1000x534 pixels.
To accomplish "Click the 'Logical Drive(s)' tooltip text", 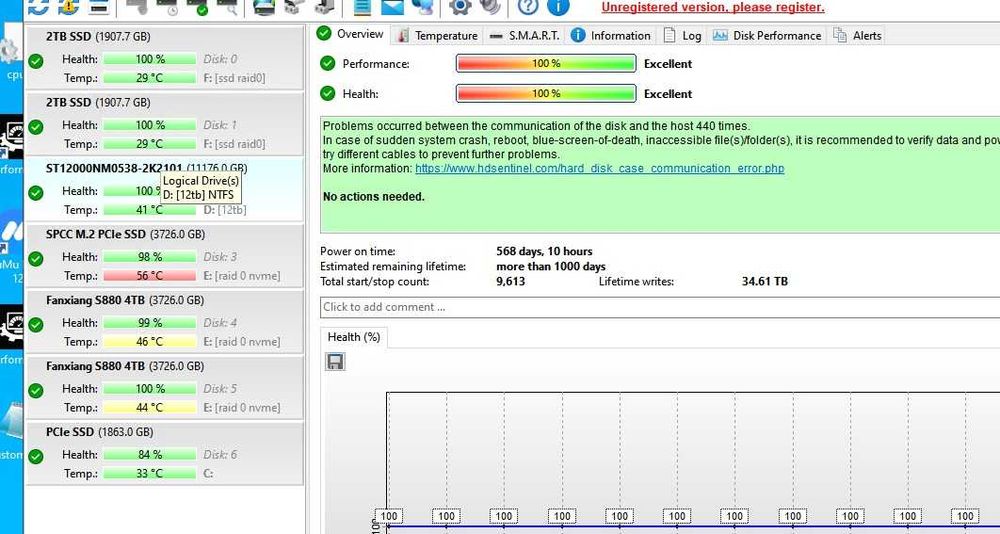I will coord(201,181).
